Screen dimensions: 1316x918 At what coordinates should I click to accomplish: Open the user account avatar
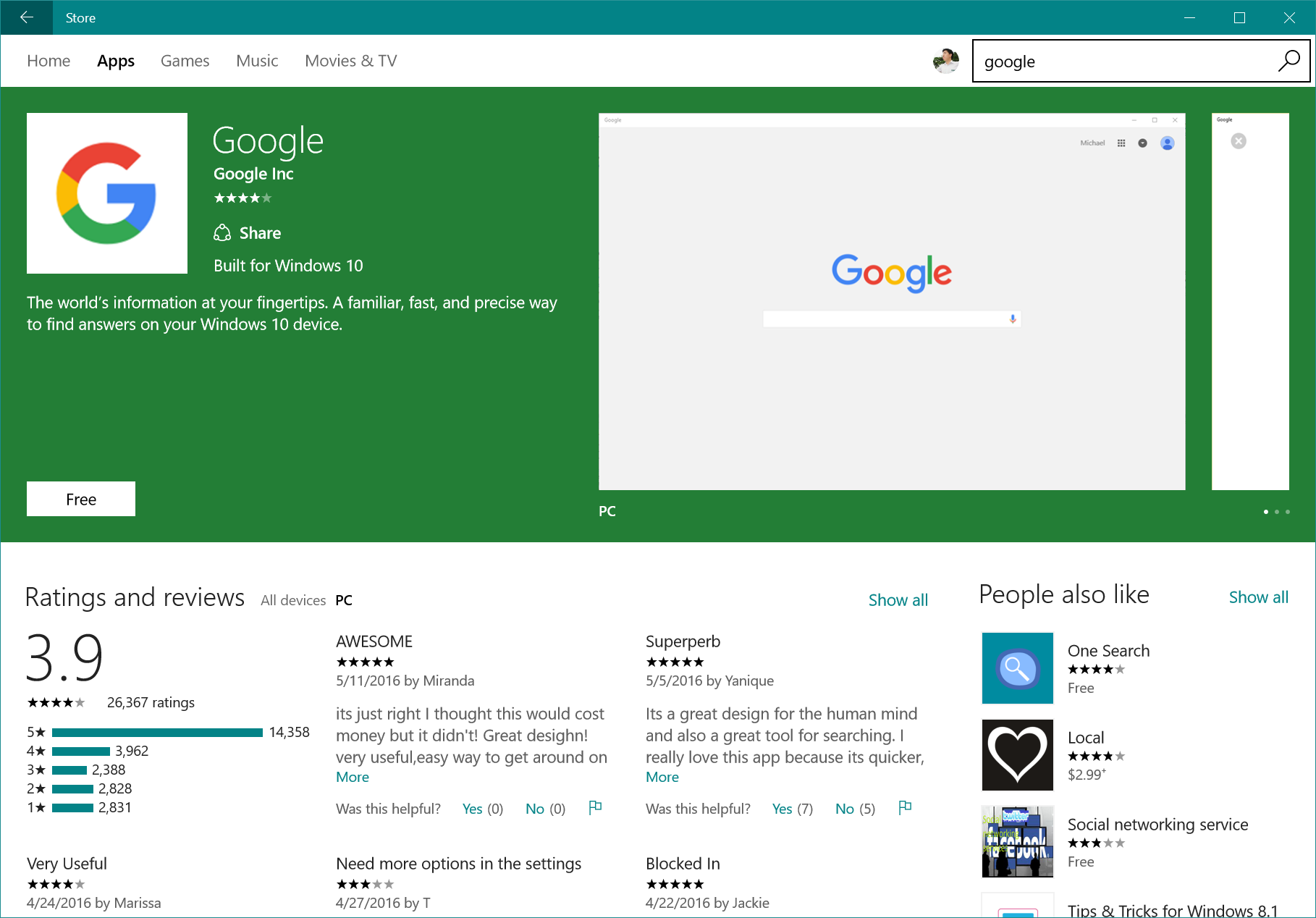(946, 61)
